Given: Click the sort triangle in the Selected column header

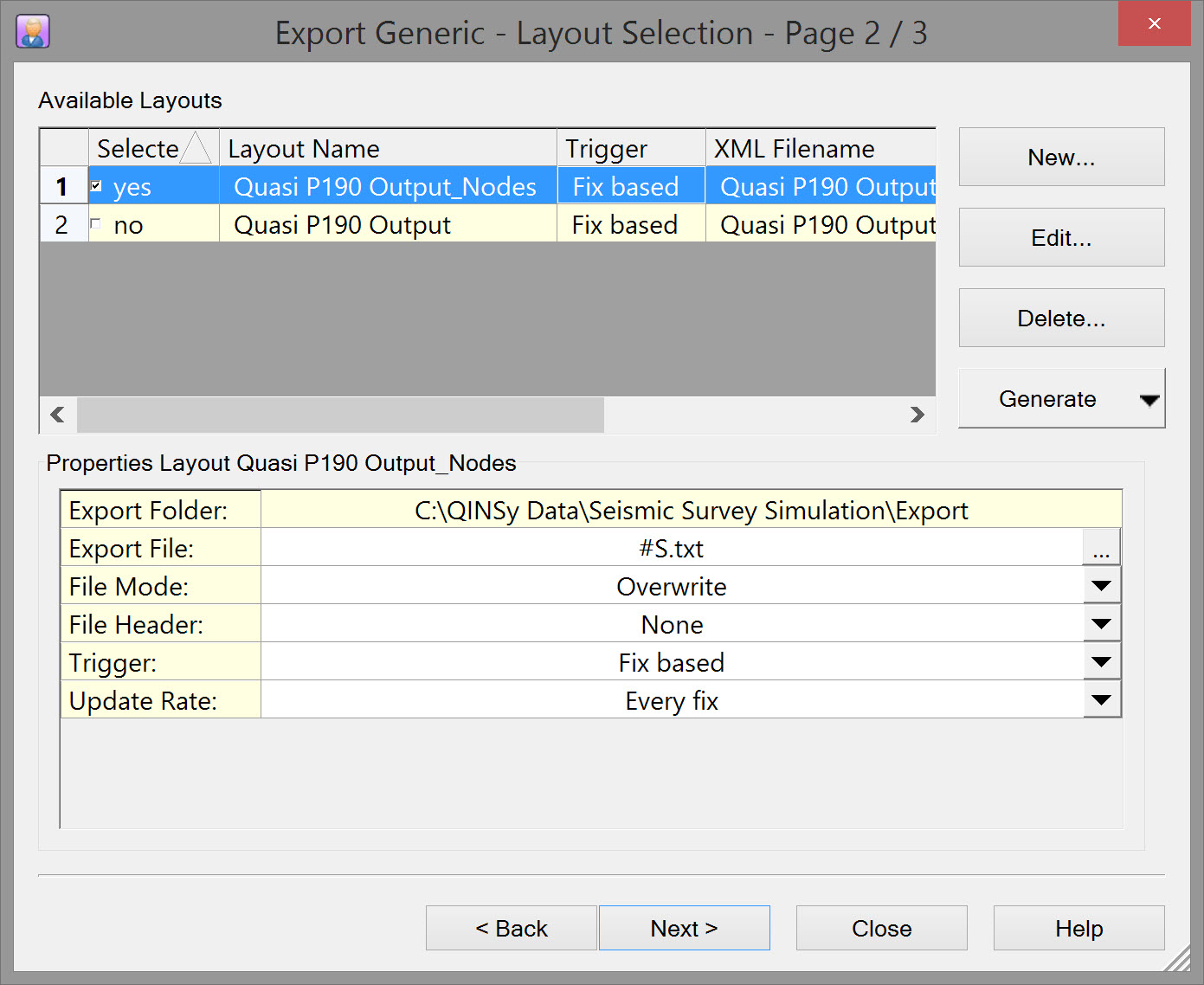Looking at the screenshot, I should click(x=196, y=148).
